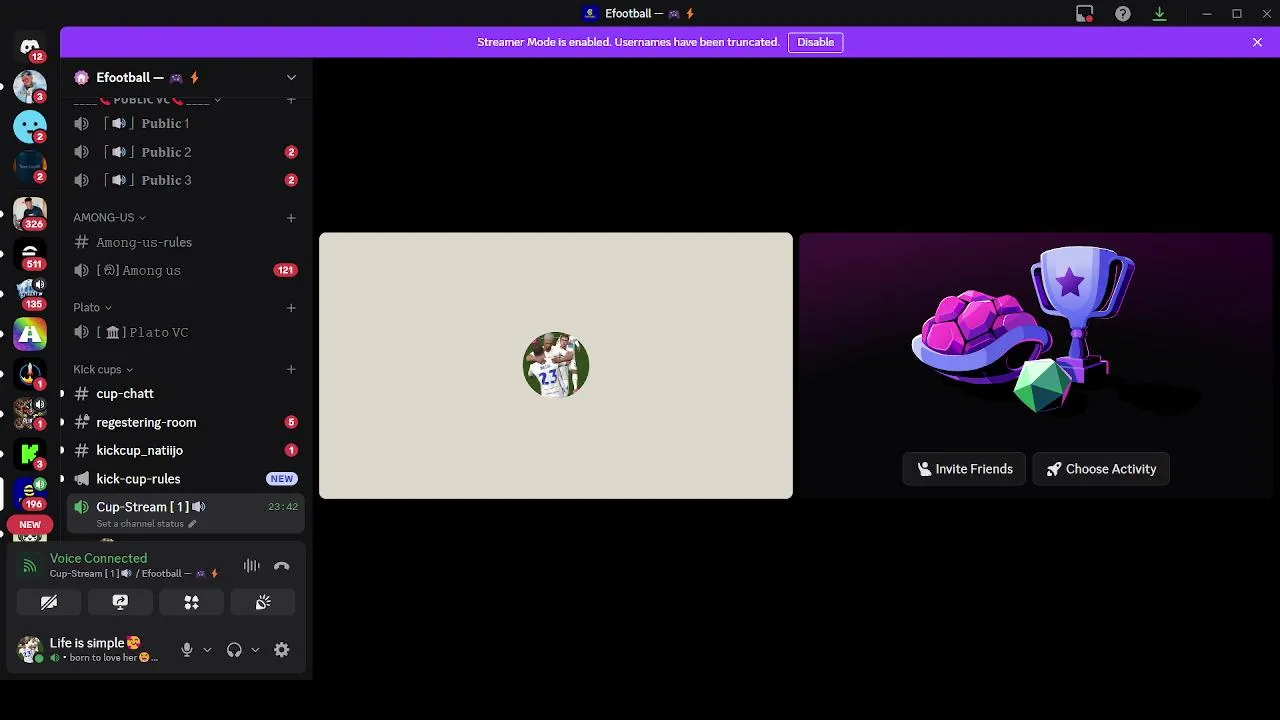
Task: Open User Settings gear
Action: pyautogui.click(x=282, y=649)
